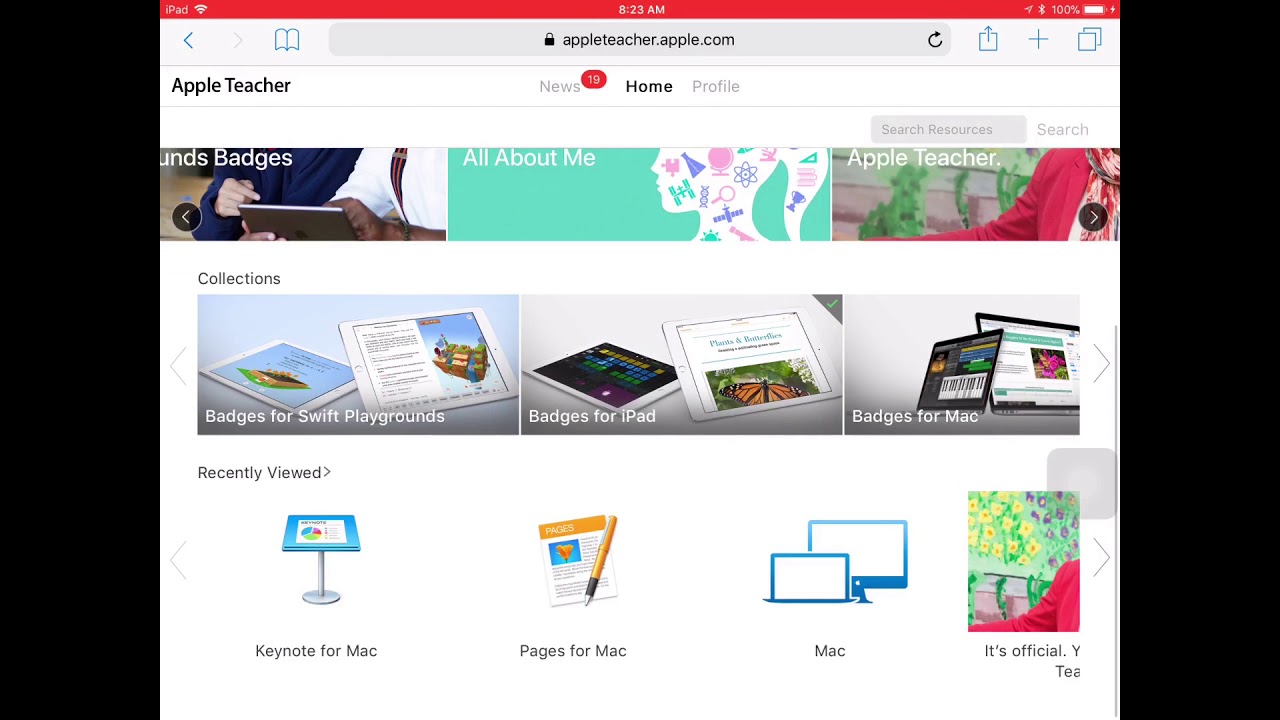Reload the page with refresh icon
The image size is (1280, 720).
(935, 40)
